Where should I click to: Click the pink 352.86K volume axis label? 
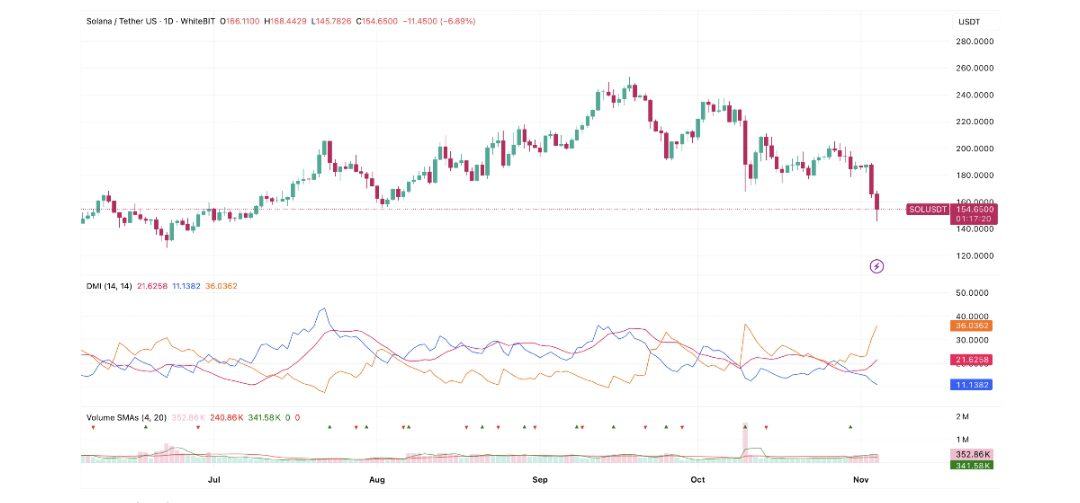point(974,454)
